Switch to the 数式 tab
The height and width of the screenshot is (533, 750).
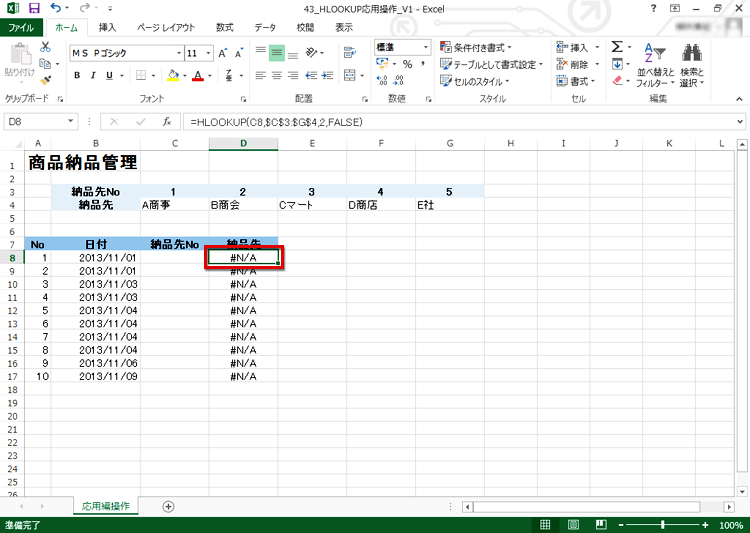pos(224,28)
